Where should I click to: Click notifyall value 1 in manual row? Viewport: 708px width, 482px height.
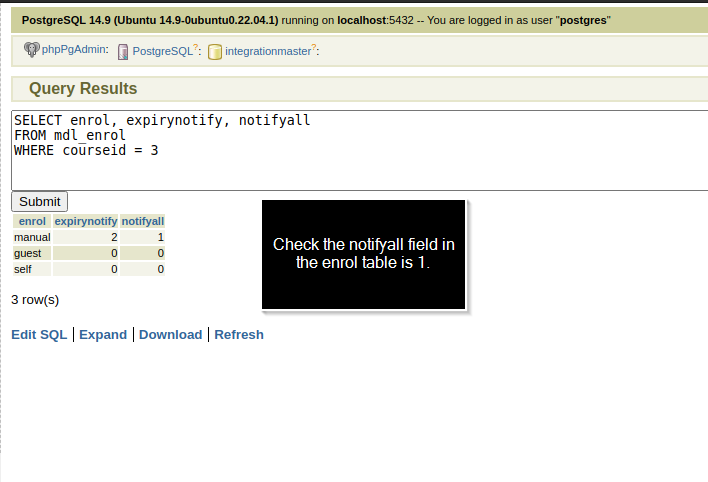click(143, 237)
